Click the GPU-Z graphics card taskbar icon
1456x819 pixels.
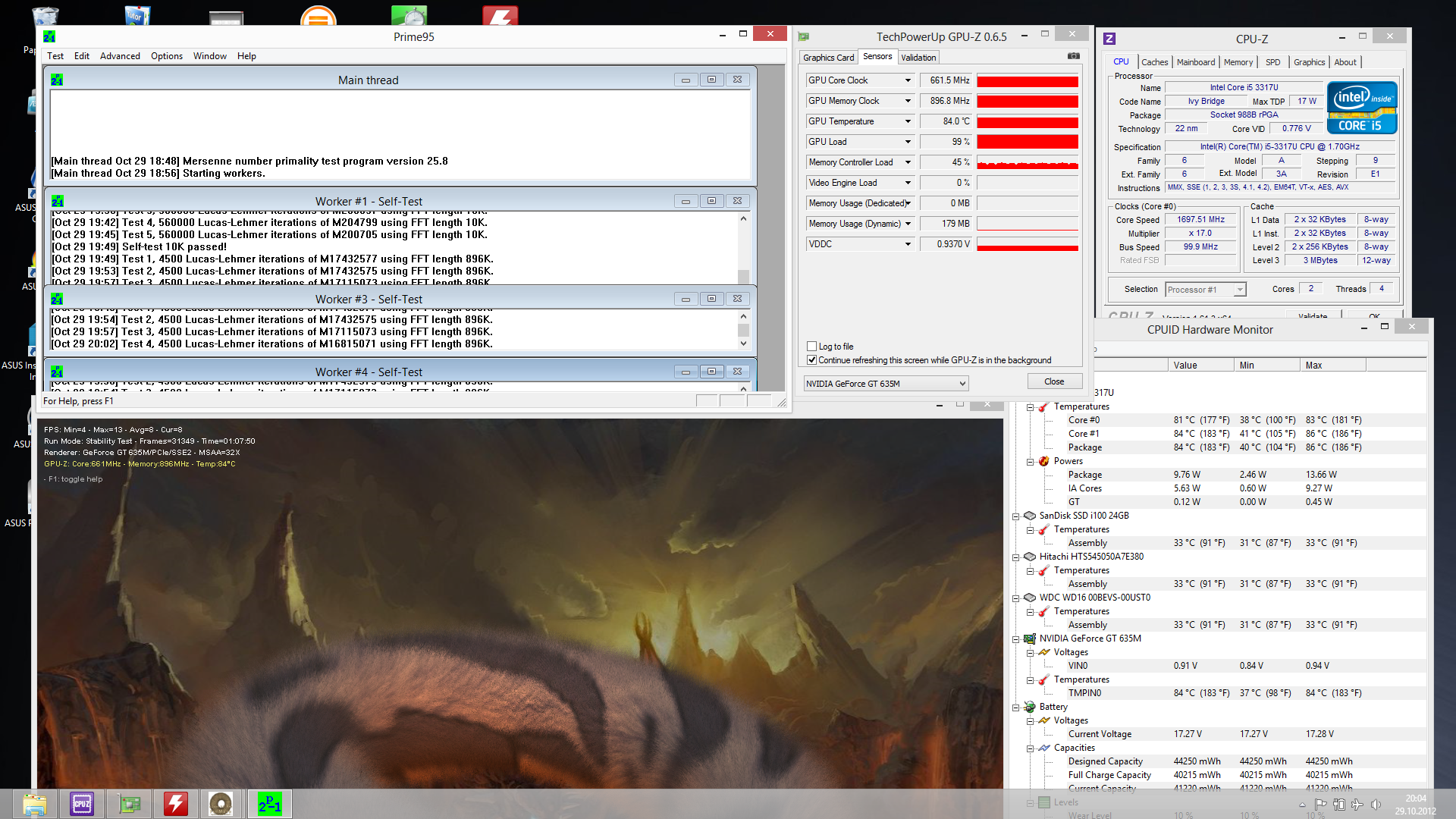pos(130,804)
